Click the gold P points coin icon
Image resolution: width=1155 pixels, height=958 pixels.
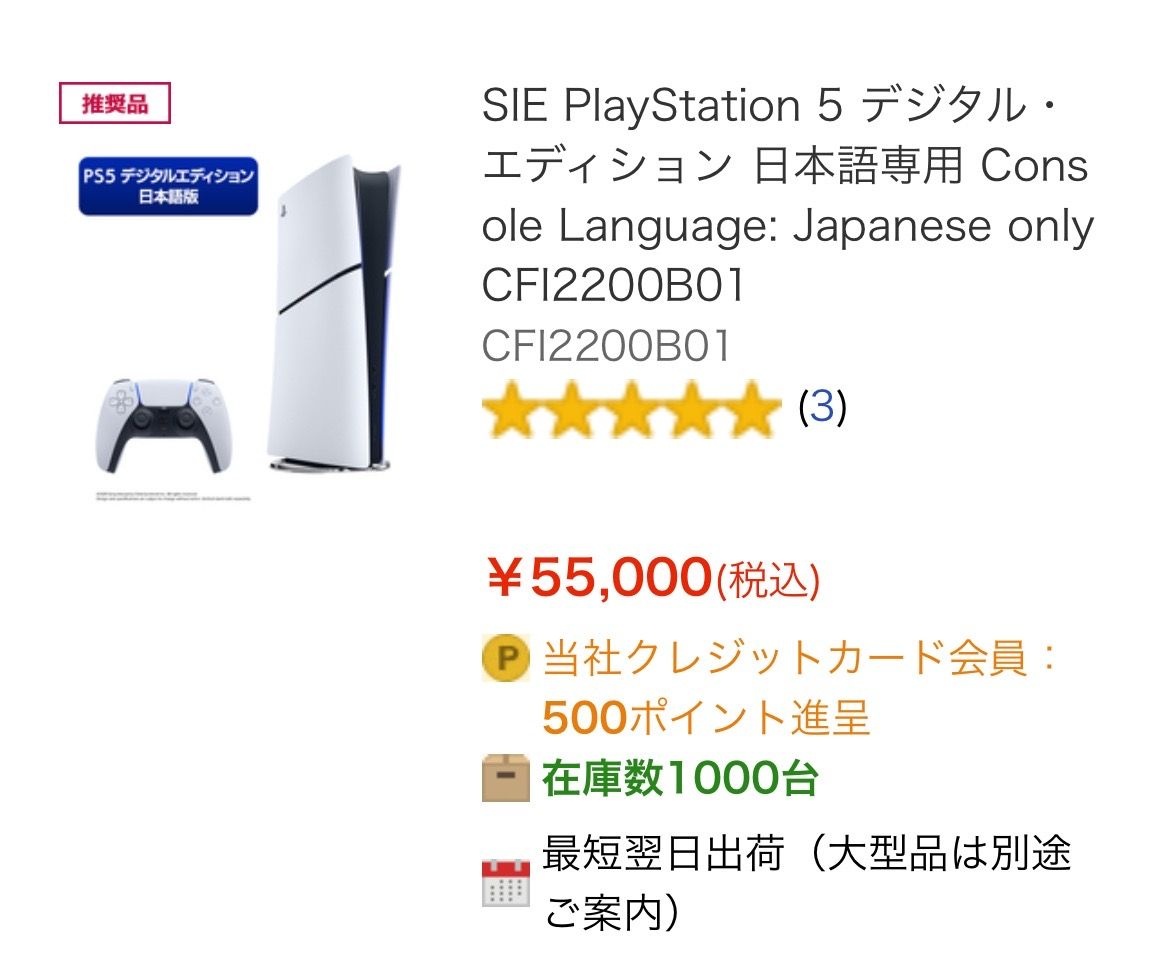coord(506,659)
